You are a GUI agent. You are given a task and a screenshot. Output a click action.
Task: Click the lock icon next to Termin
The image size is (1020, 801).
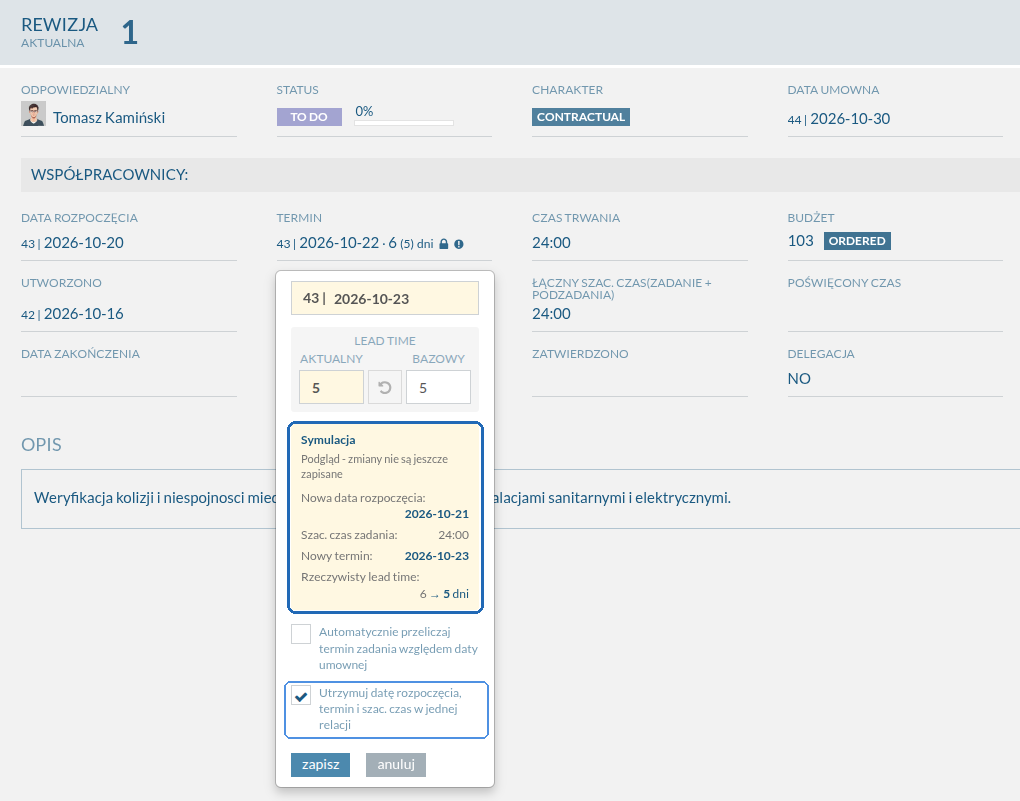(444, 244)
